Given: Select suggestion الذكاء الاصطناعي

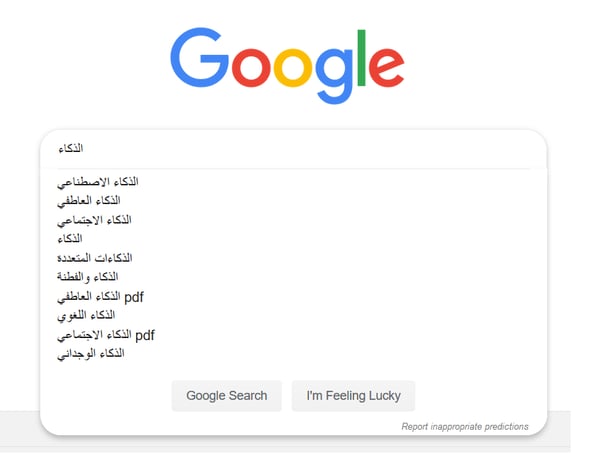Looking at the screenshot, I should [x=98, y=182].
